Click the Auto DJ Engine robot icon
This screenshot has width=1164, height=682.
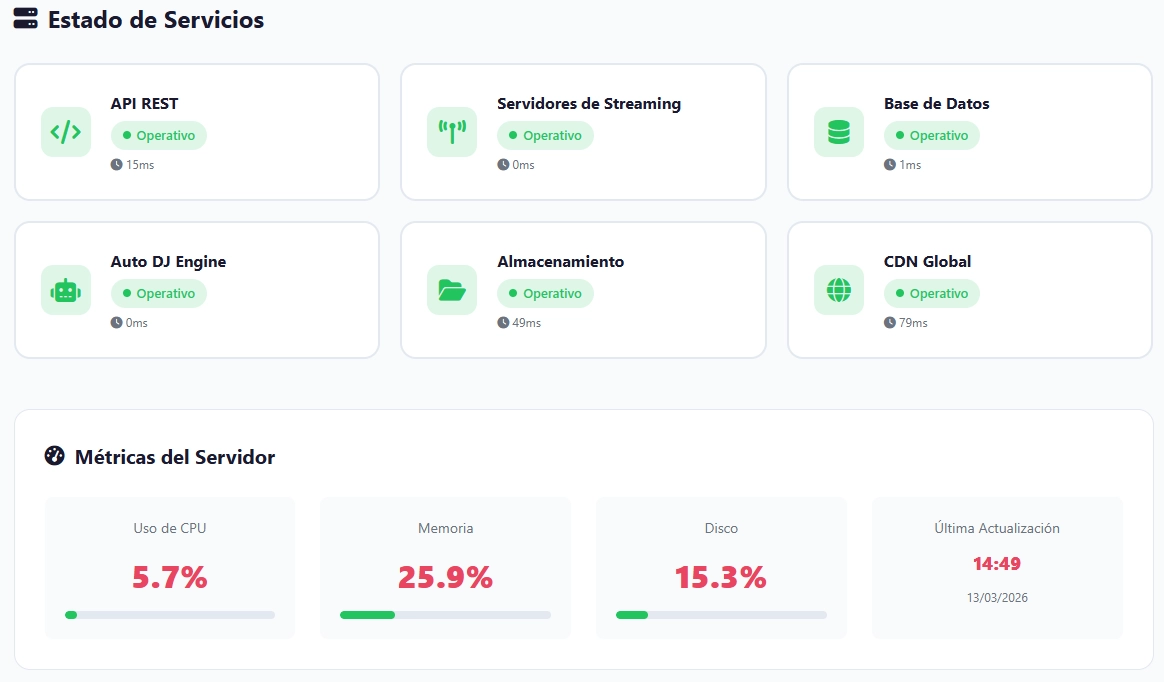pyautogui.click(x=66, y=290)
